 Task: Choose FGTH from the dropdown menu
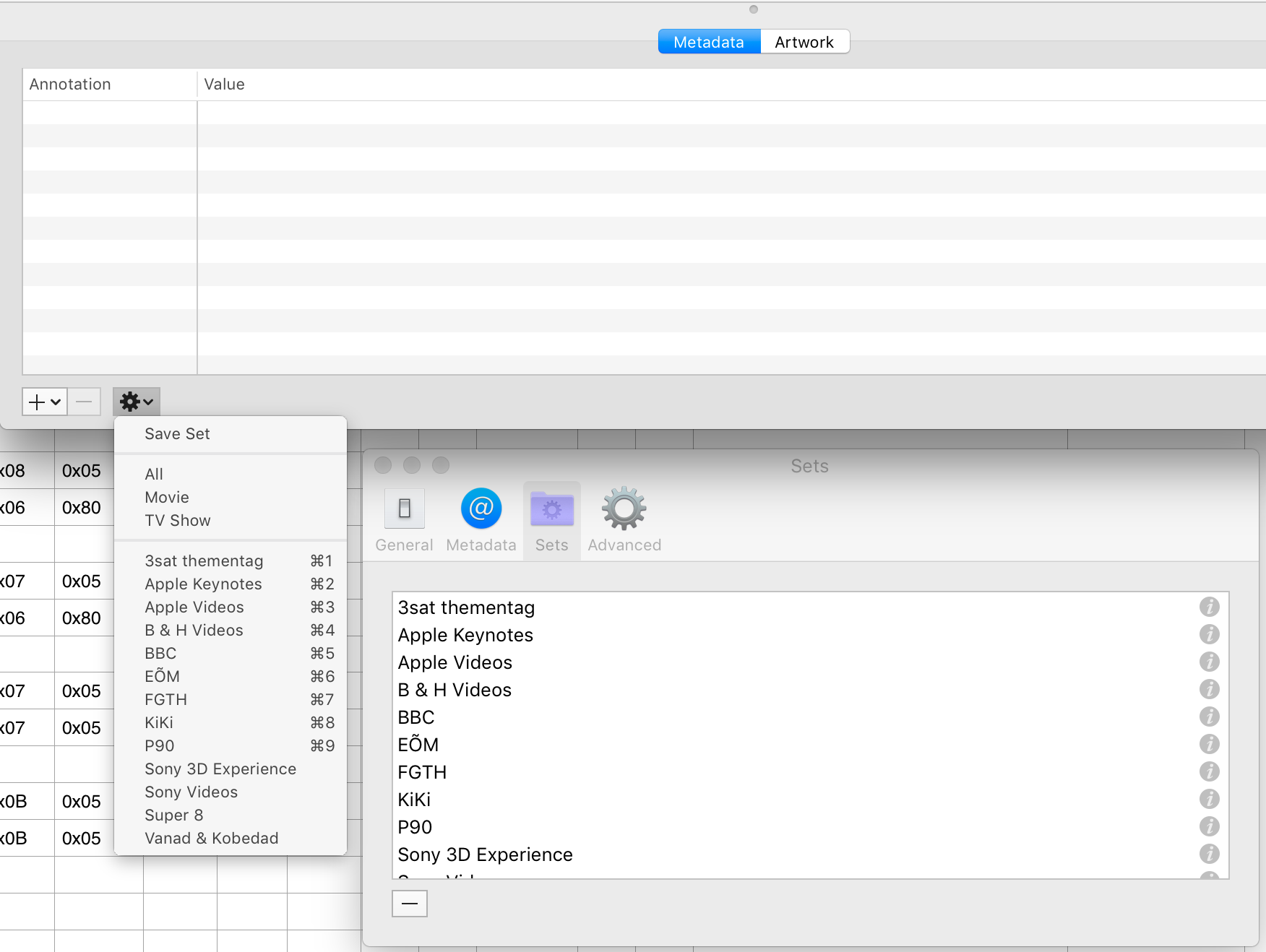click(x=231, y=700)
